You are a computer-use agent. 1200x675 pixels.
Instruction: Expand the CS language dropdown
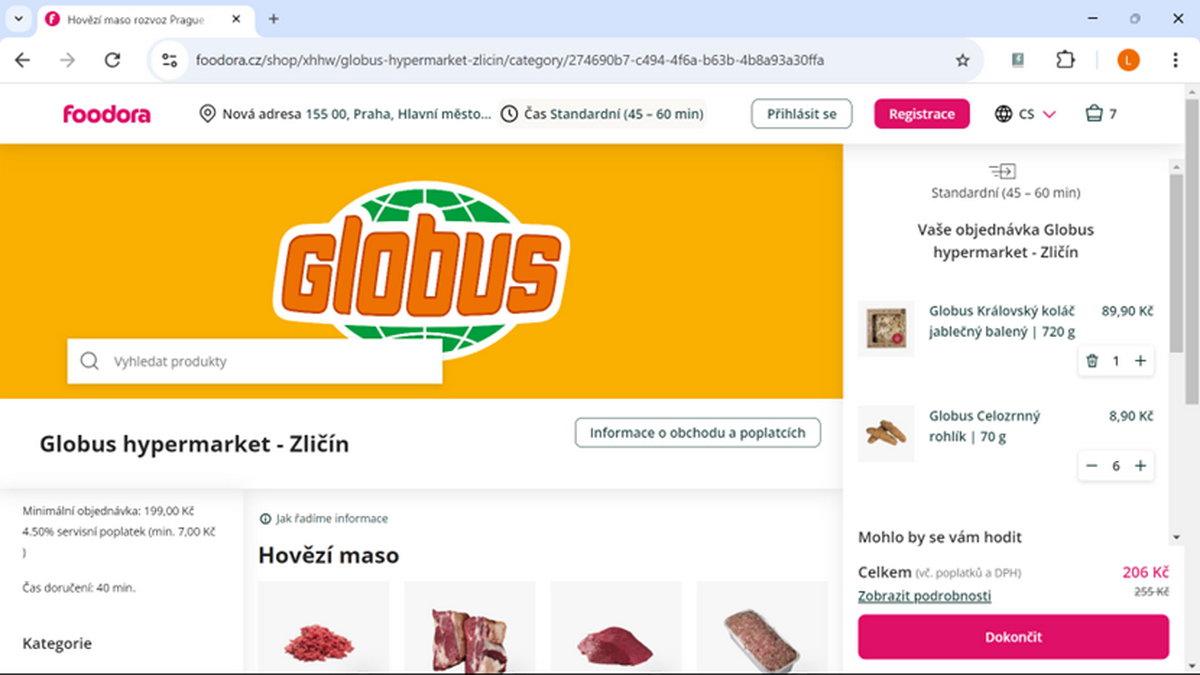(1026, 114)
